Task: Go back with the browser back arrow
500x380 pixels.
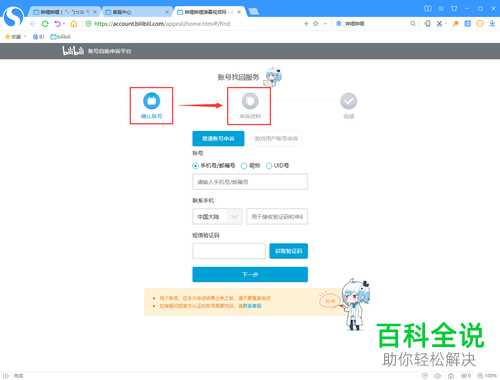Action: click(33, 24)
